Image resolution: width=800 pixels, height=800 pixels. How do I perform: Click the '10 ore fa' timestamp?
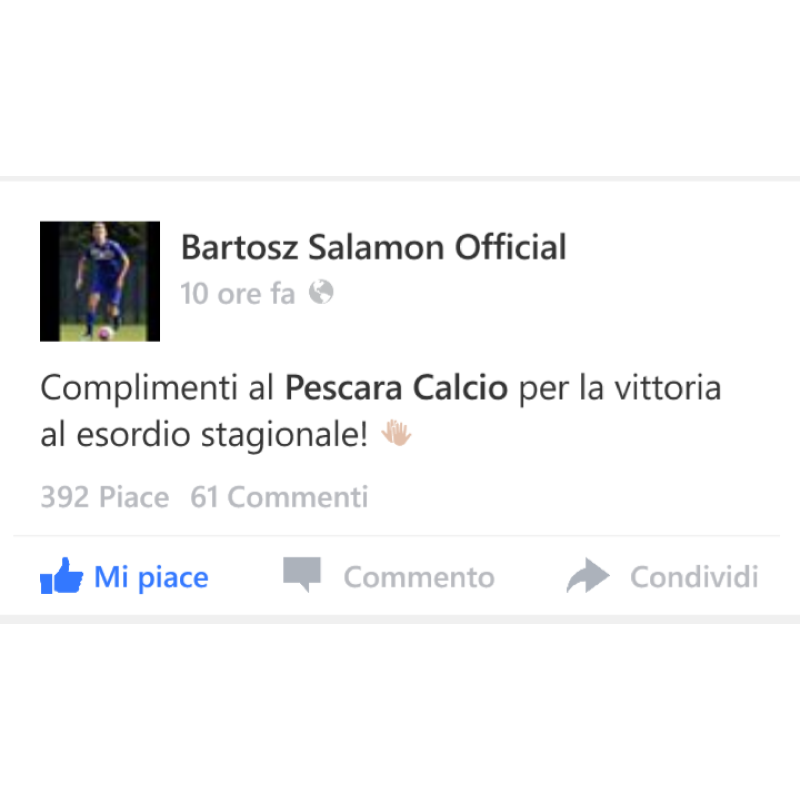[238, 294]
